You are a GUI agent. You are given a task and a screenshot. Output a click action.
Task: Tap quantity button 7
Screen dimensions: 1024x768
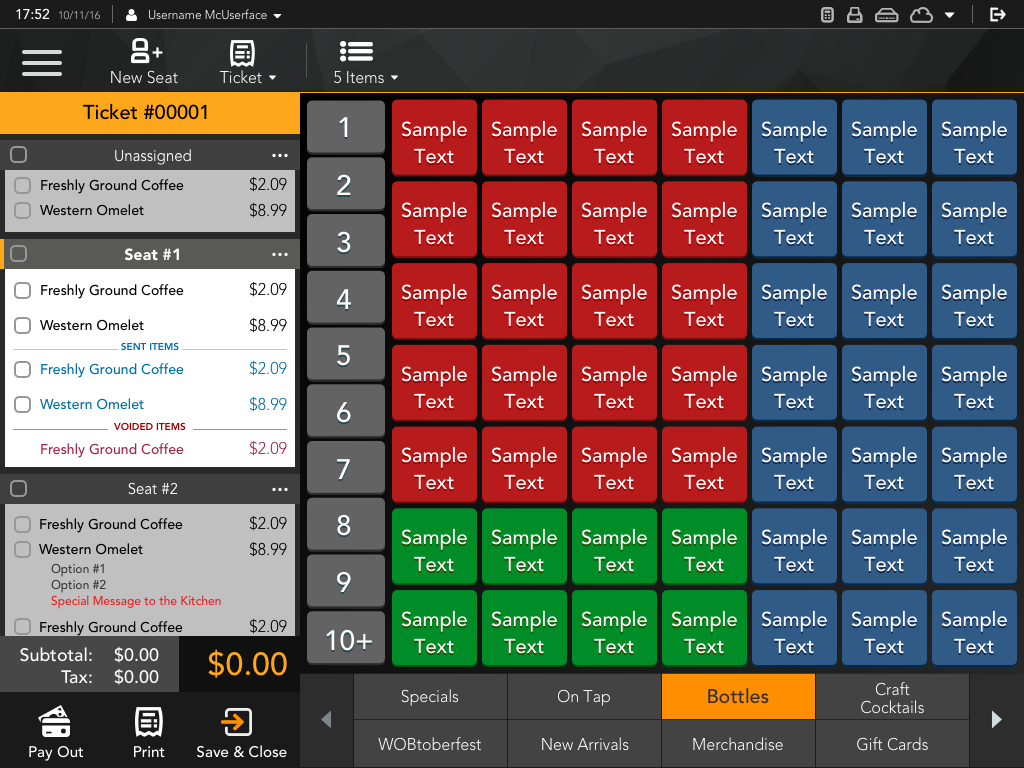click(345, 468)
